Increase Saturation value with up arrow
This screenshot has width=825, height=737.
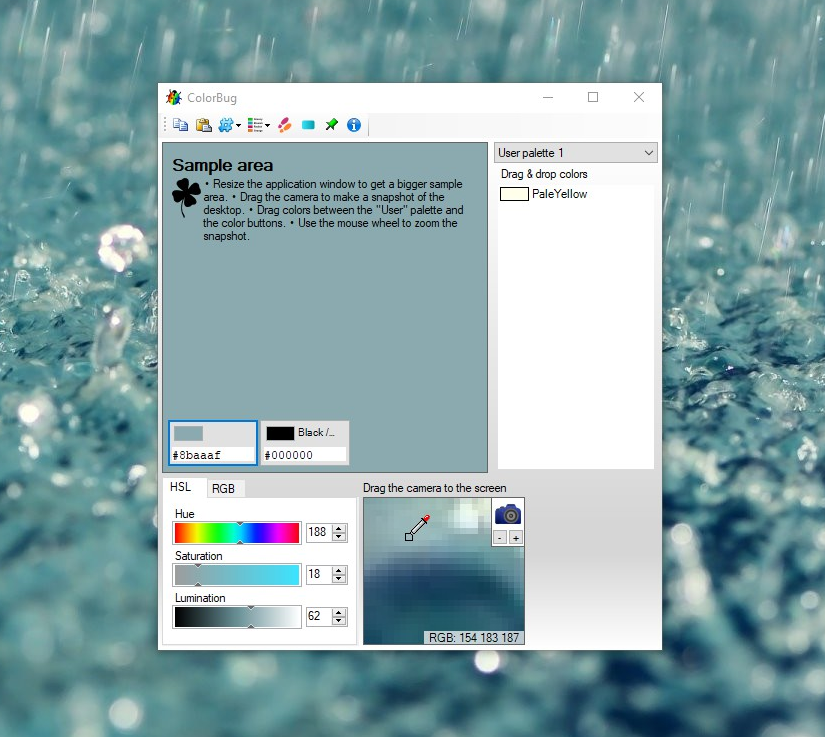coord(339,571)
